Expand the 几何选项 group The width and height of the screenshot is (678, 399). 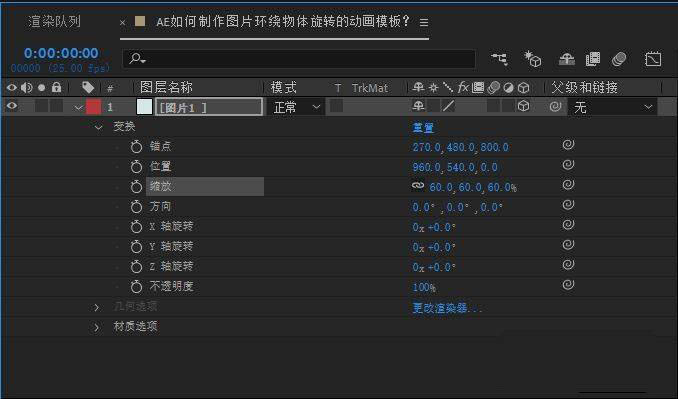(96, 307)
